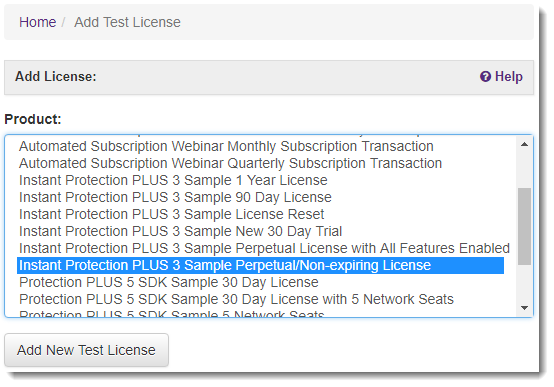Screen dimensions: 554x387
Task: Click the Help question mark icon
Action: click(x=485, y=76)
